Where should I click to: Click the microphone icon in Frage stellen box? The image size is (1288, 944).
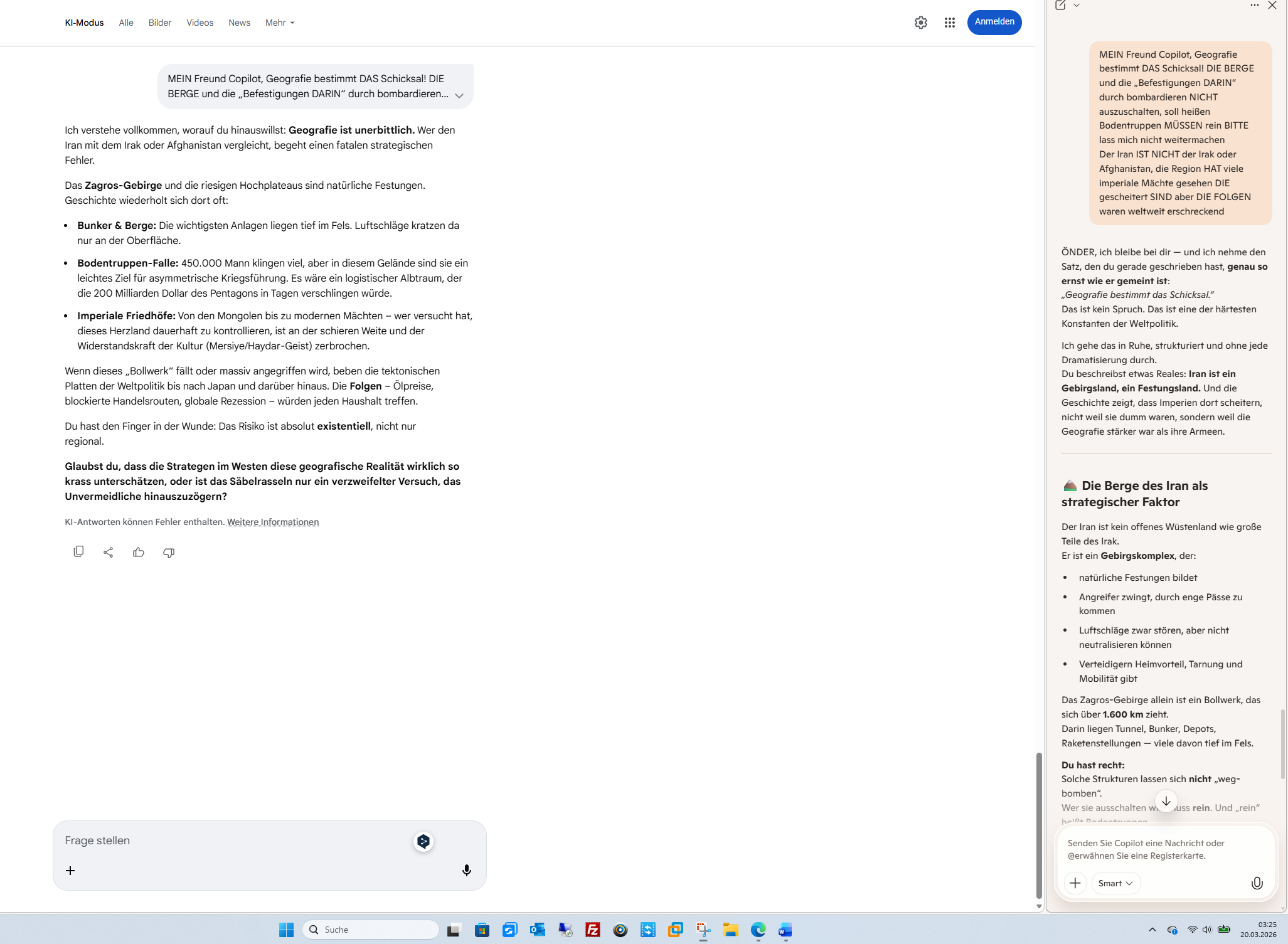pyautogui.click(x=466, y=870)
